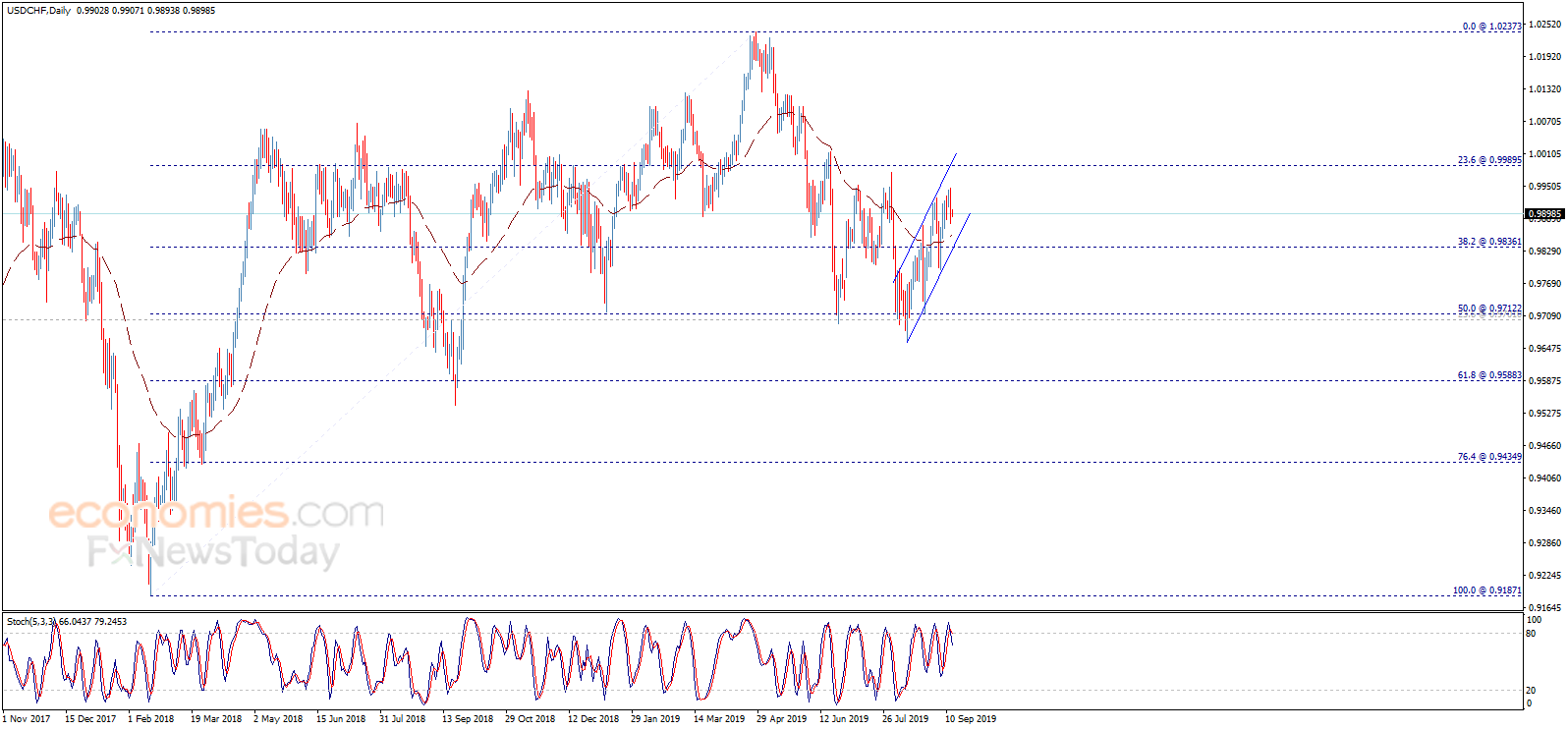Select the 100.0 @ 0.91871 Fibonacci label
The height and width of the screenshot is (730, 1568).
coord(1487,590)
